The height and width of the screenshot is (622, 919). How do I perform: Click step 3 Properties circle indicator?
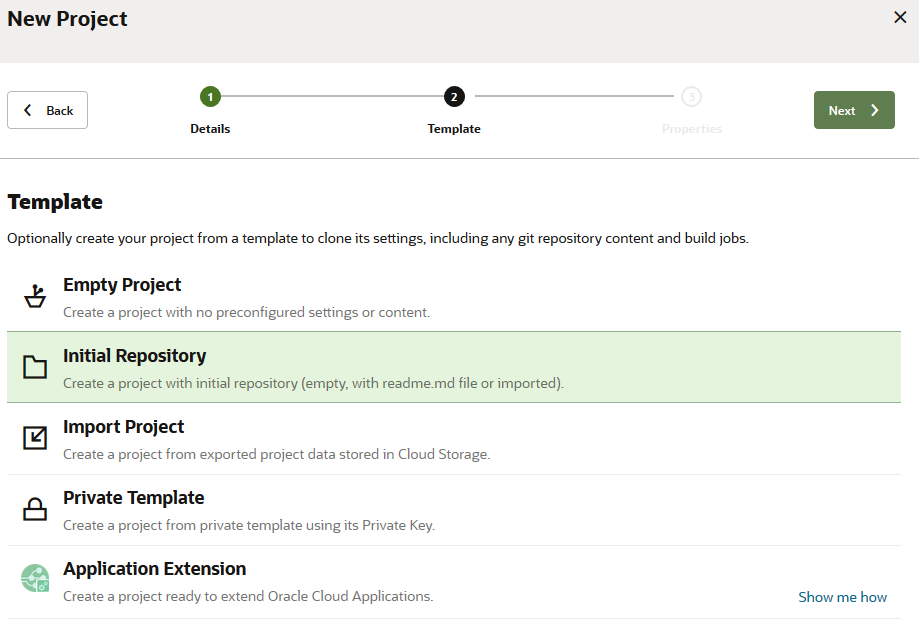[x=691, y=97]
